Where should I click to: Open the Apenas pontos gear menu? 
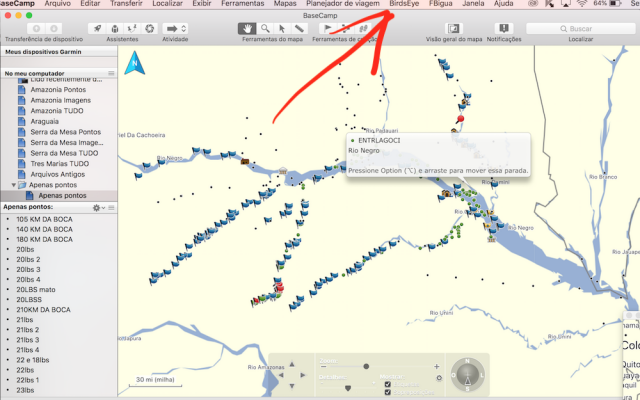[98, 208]
